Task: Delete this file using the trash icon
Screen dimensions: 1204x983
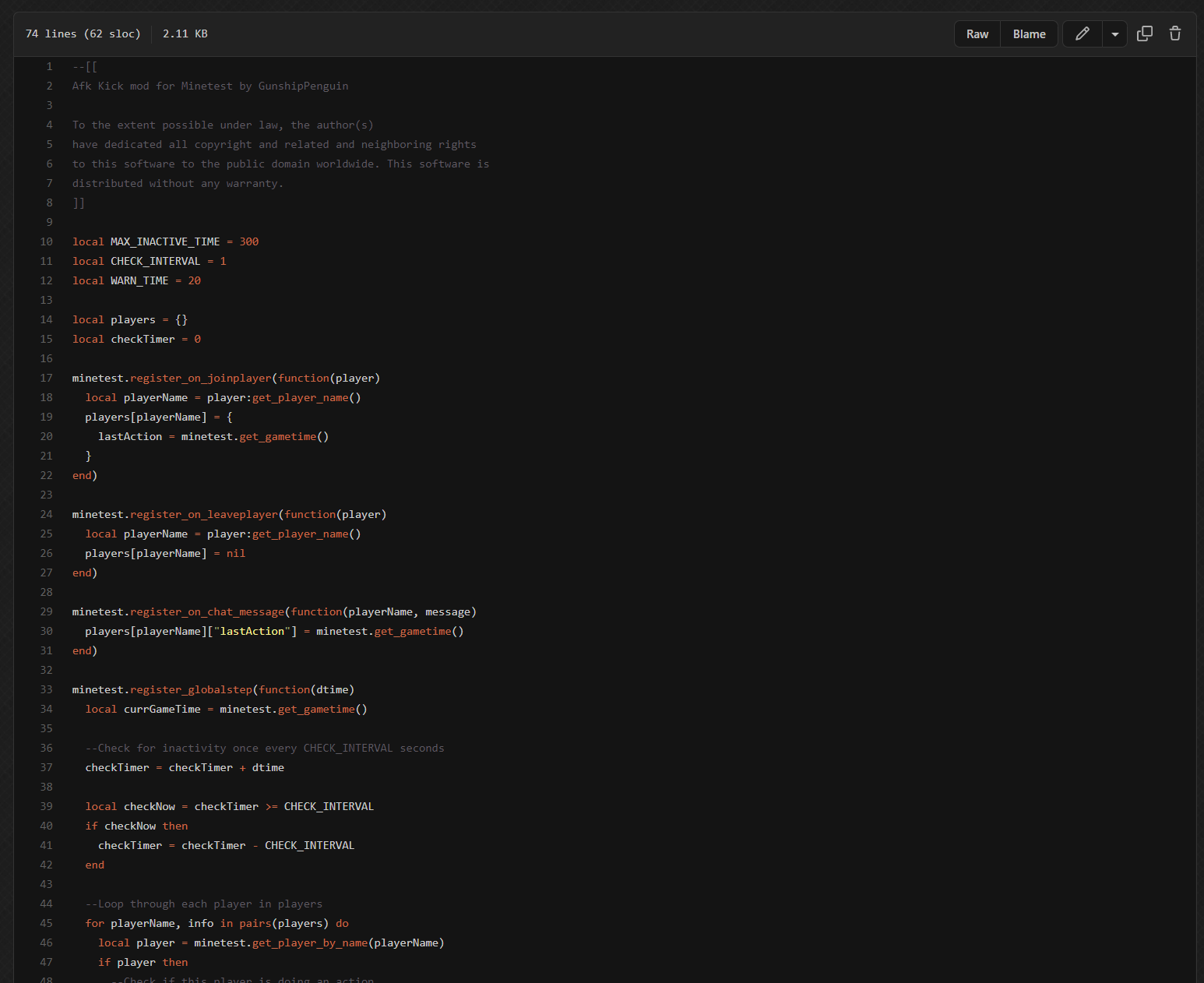Action: [1174, 33]
